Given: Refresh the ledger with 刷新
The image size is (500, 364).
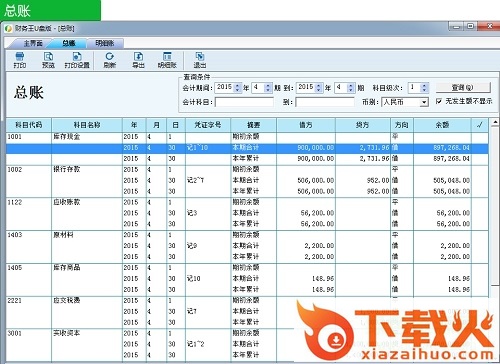Looking at the screenshot, I should coord(109,60).
